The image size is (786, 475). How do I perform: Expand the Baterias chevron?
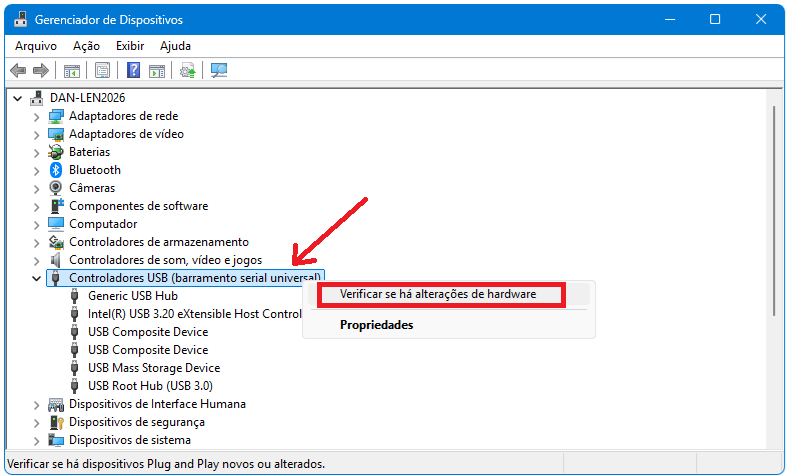pos(36,153)
